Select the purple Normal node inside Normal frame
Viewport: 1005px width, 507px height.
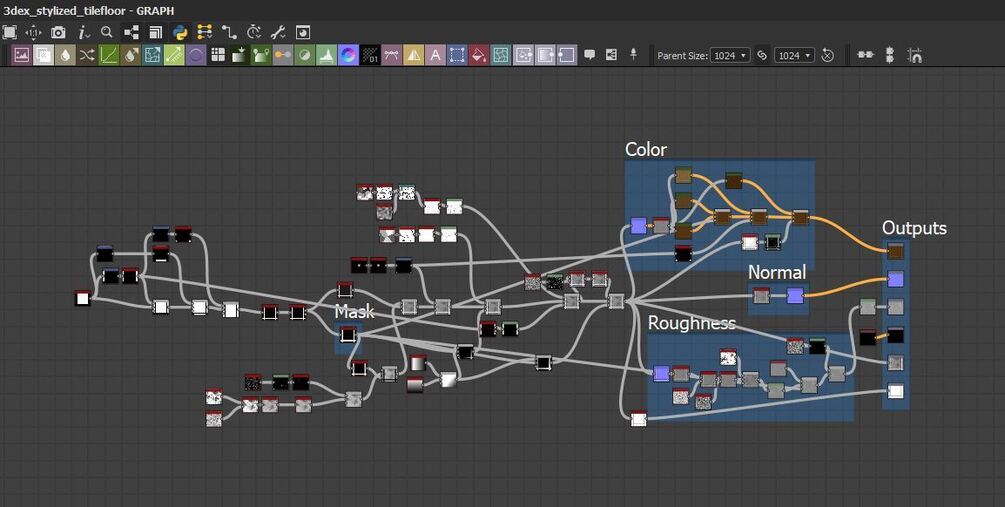pos(794,295)
